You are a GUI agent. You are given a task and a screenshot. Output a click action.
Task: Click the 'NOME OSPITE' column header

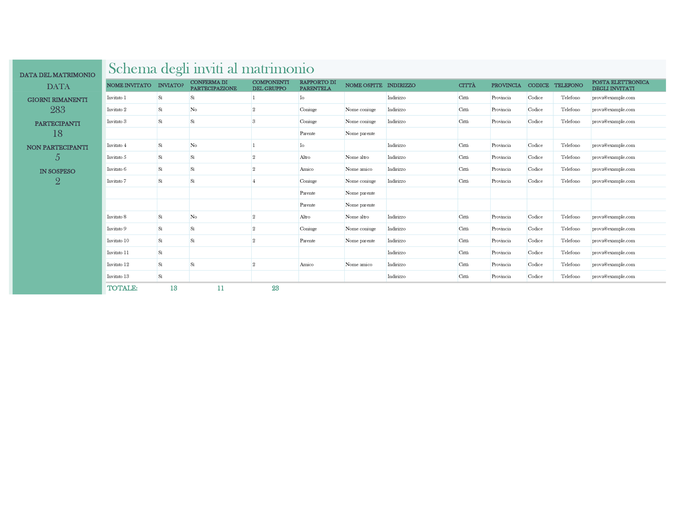click(x=364, y=85)
